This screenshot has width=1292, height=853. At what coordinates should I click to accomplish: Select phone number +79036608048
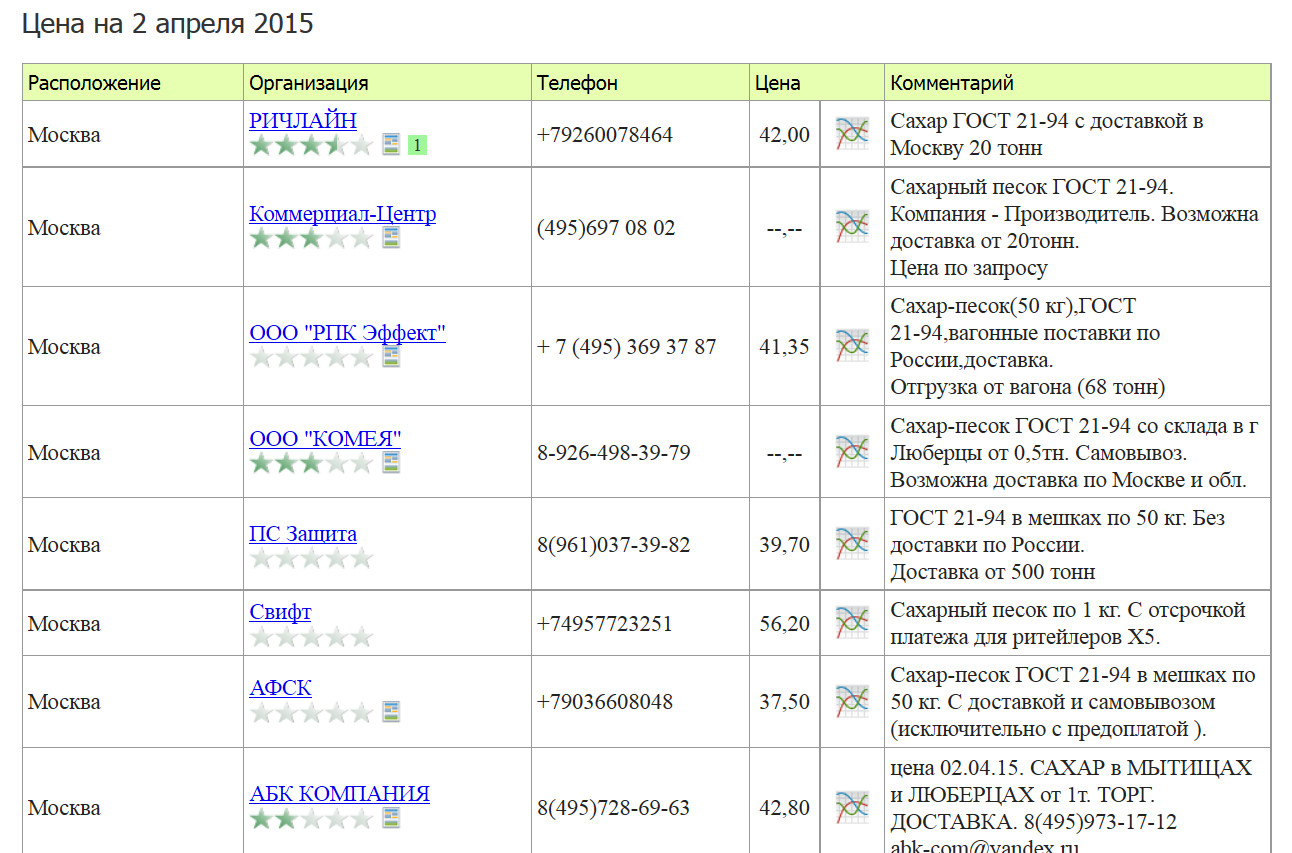(605, 702)
